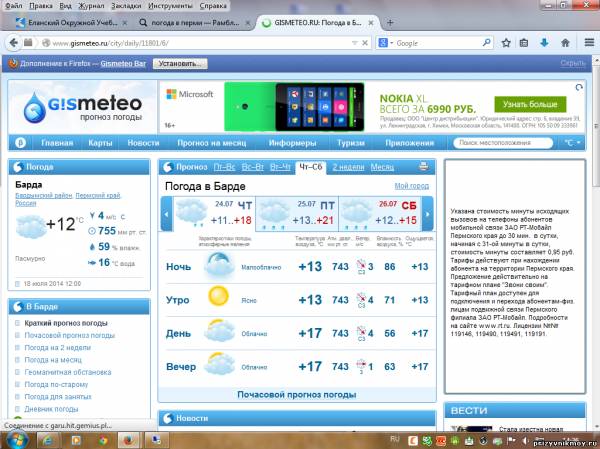Open media player from the taskbar
The width and height of the screenshot is (600, 449).
tap(76, 441)
